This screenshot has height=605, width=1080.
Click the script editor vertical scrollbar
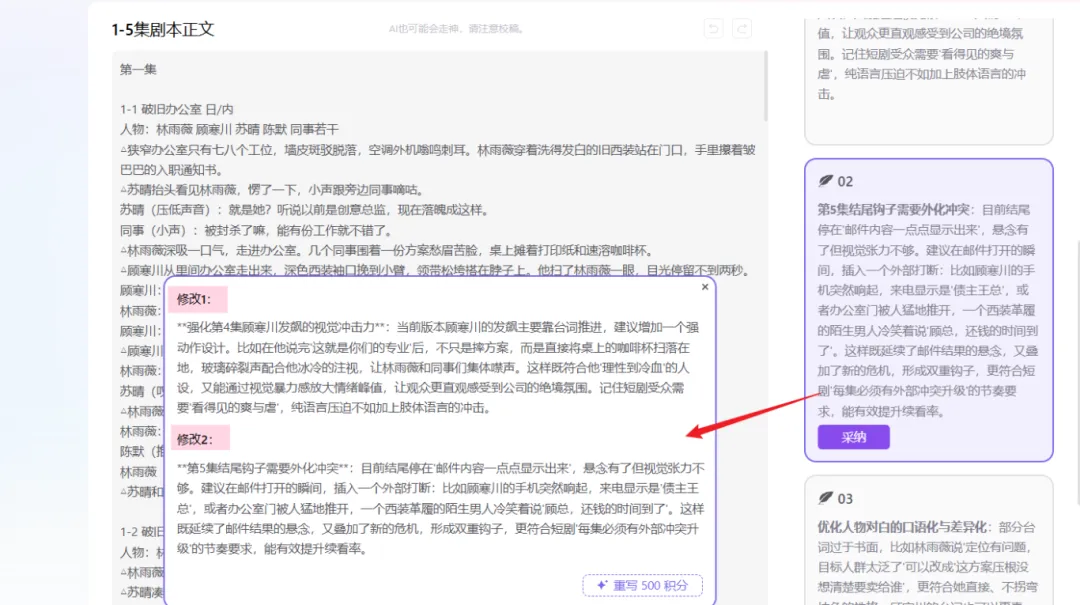(x=765, y=86)
